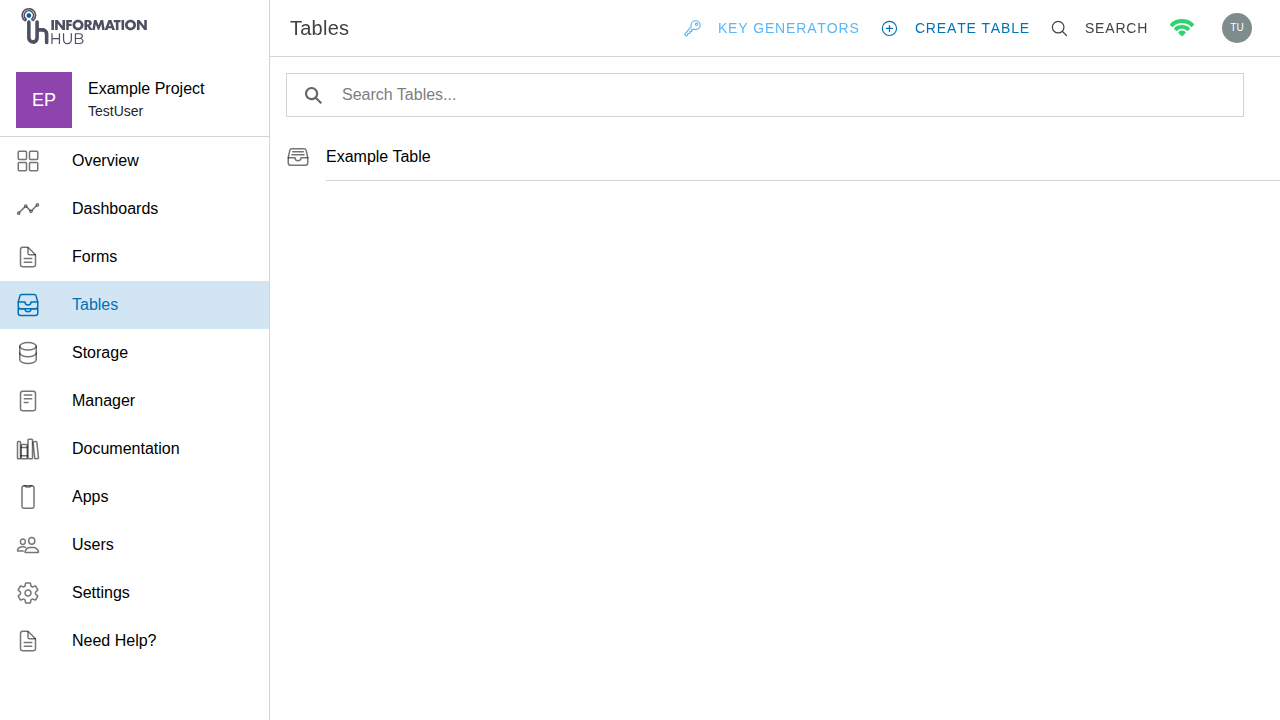Click the Apps phone icon
This screenshot has height=720, width=1280.
(x=28, y=497)
